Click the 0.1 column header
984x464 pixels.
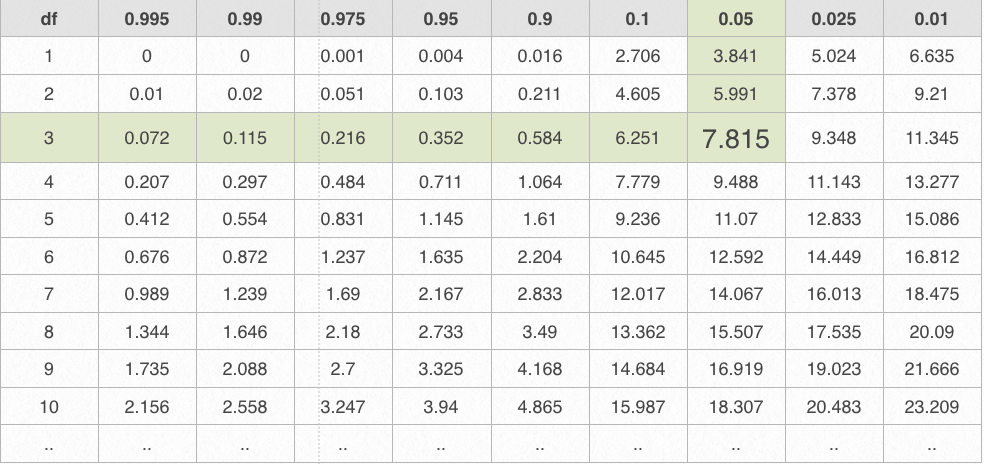(x=638, y=19)
